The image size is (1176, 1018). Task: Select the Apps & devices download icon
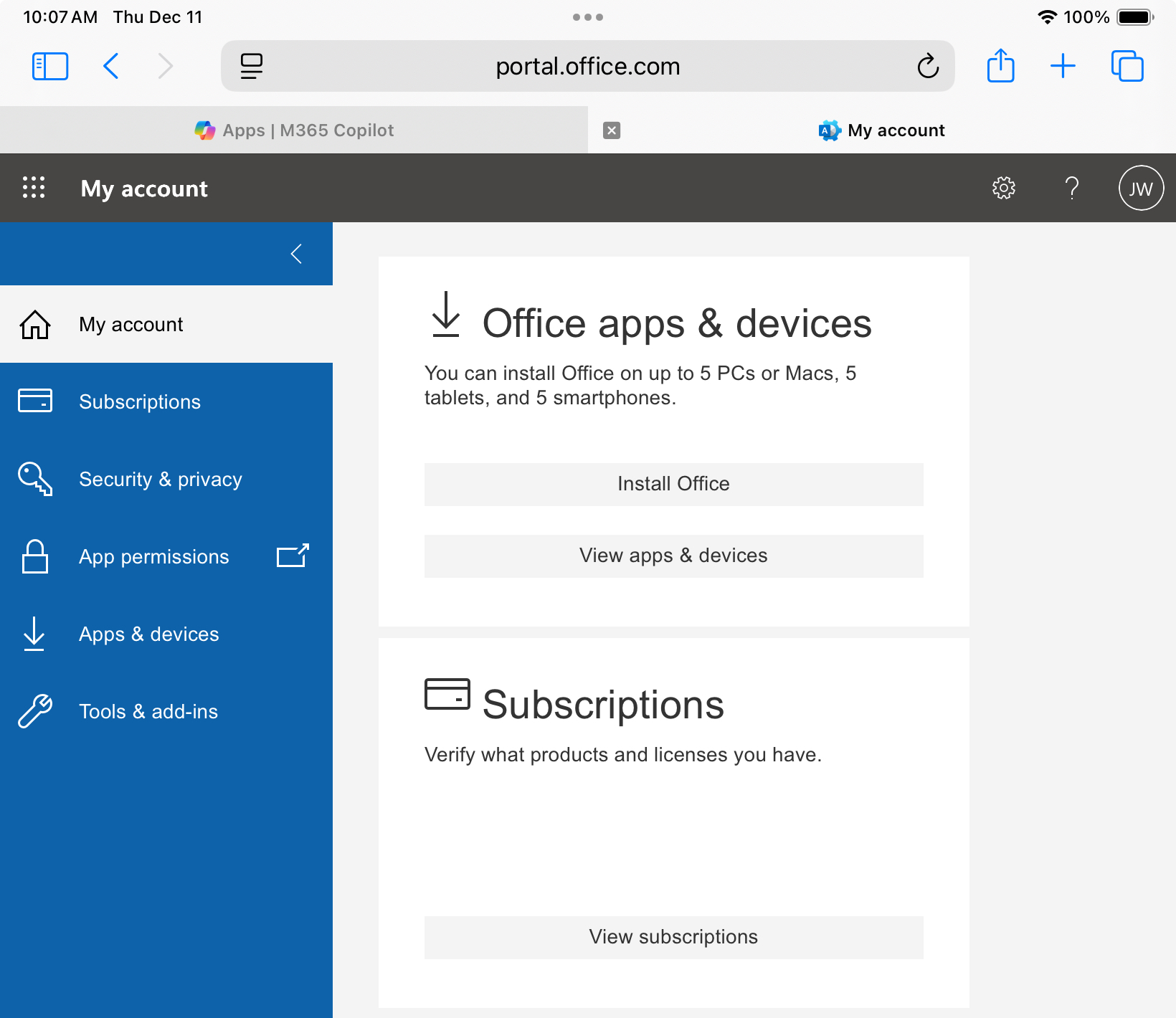pyautogui.click(x=34, y=634)
